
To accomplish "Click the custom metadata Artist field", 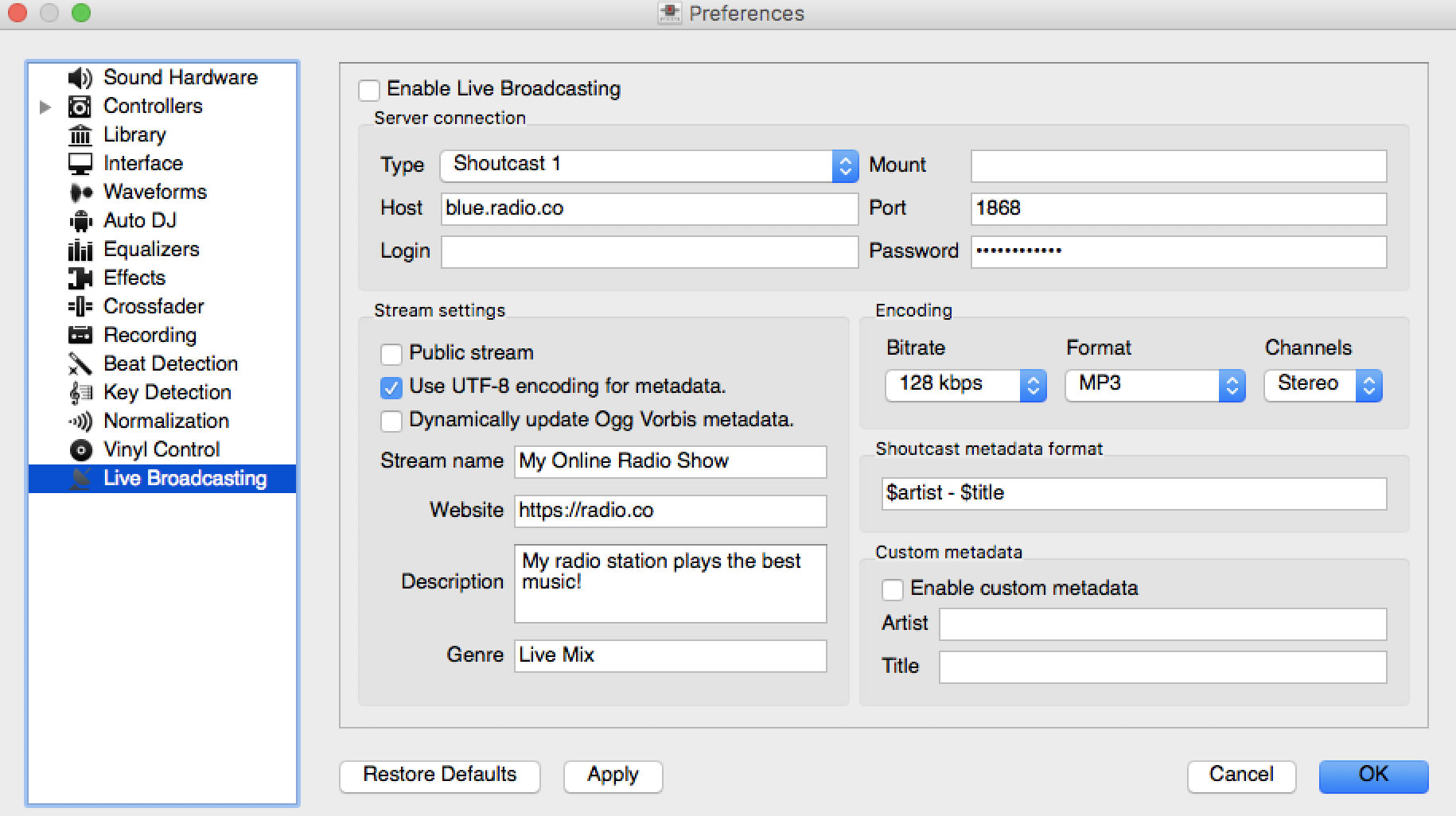I will pyautogui.click(x=1162, y=624).
